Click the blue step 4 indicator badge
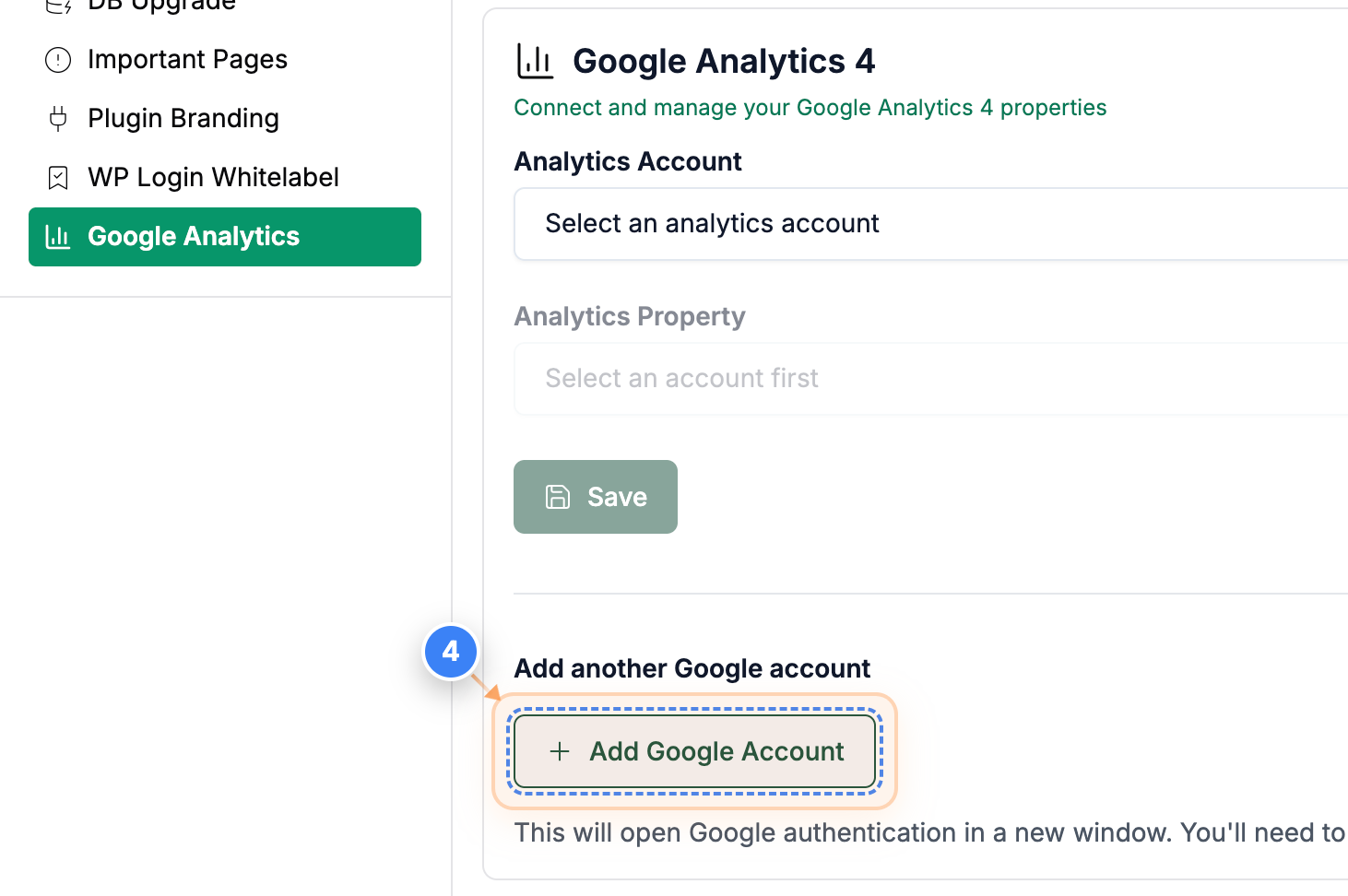 tap(451, 652)
